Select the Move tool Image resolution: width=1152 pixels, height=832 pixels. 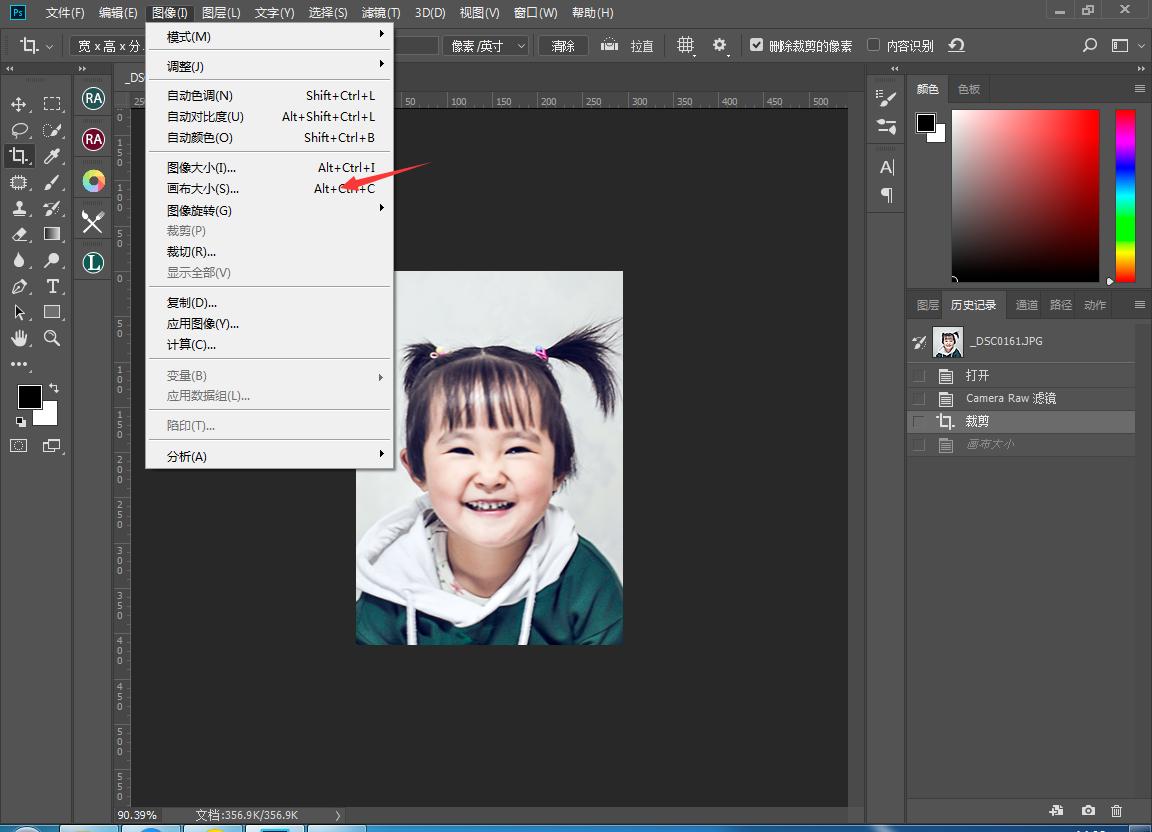point(18,104)
